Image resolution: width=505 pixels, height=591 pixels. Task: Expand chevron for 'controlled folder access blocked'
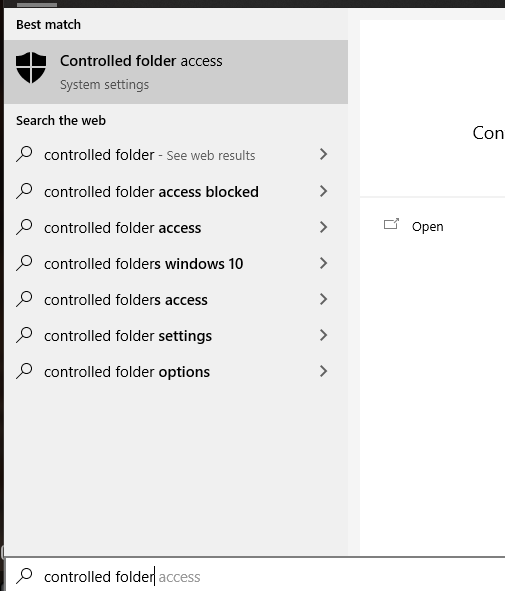coord(323,191)
